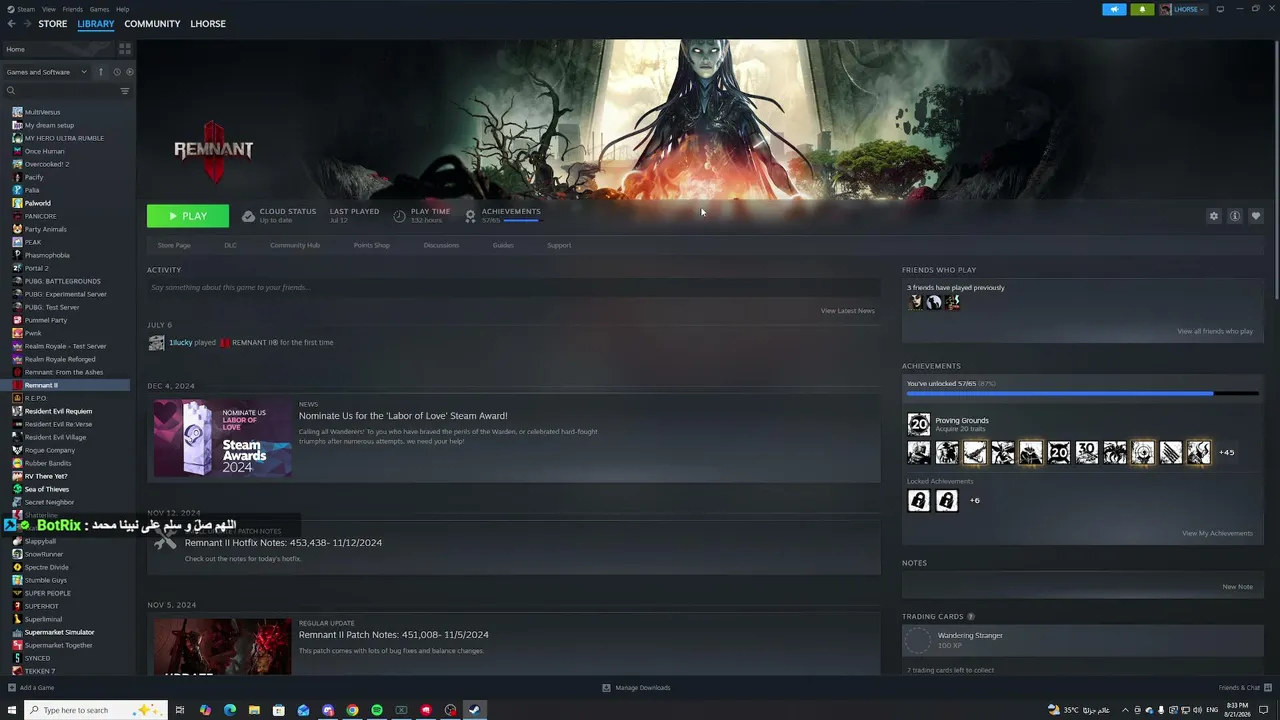Viewport: 1280px width, 720px height.
Task: Open the Support link
Action: (559, 245)
